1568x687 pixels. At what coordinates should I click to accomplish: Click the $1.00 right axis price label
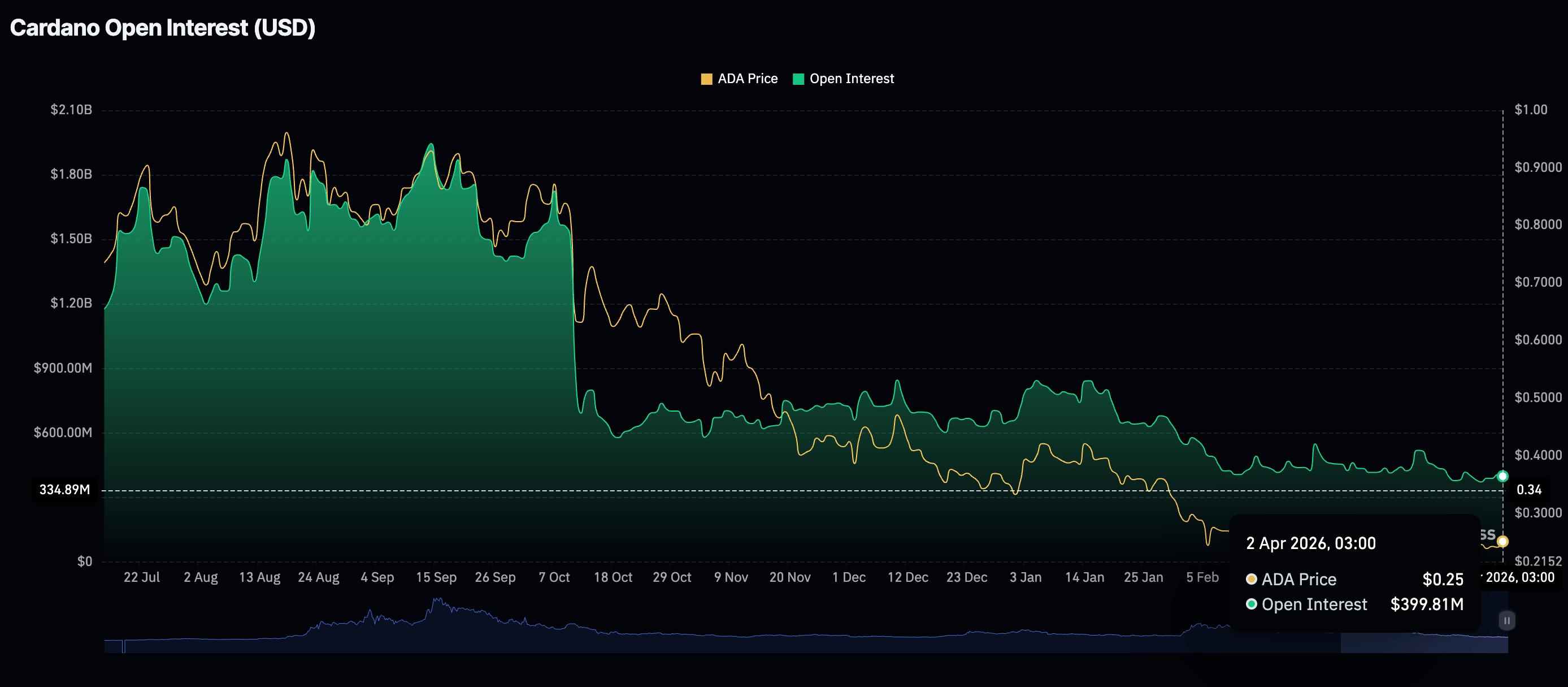click(x=1530, y=110)
